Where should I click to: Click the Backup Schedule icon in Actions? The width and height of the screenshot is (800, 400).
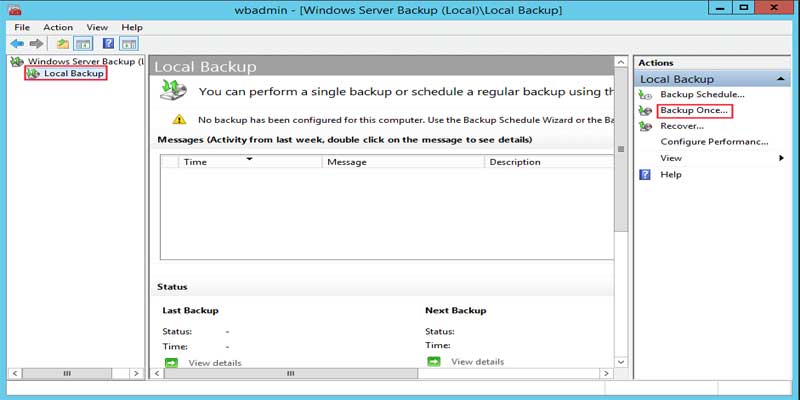(x=645, y=95)
